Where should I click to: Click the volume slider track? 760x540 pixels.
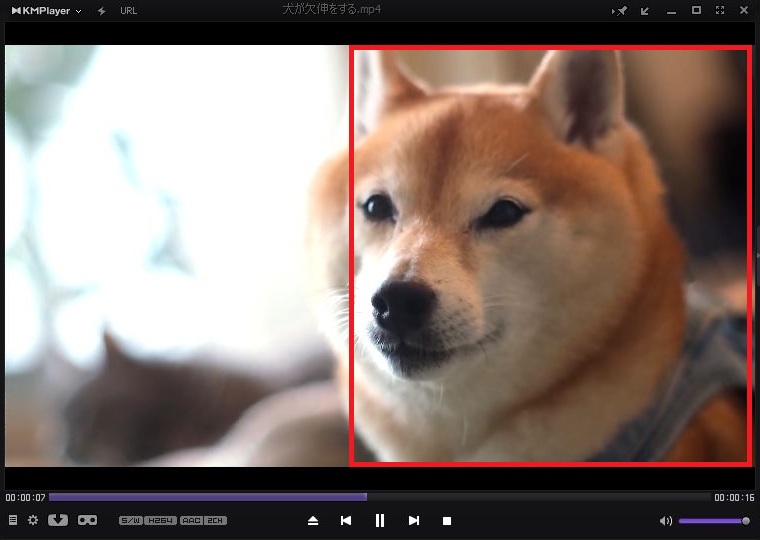[712, 521]
